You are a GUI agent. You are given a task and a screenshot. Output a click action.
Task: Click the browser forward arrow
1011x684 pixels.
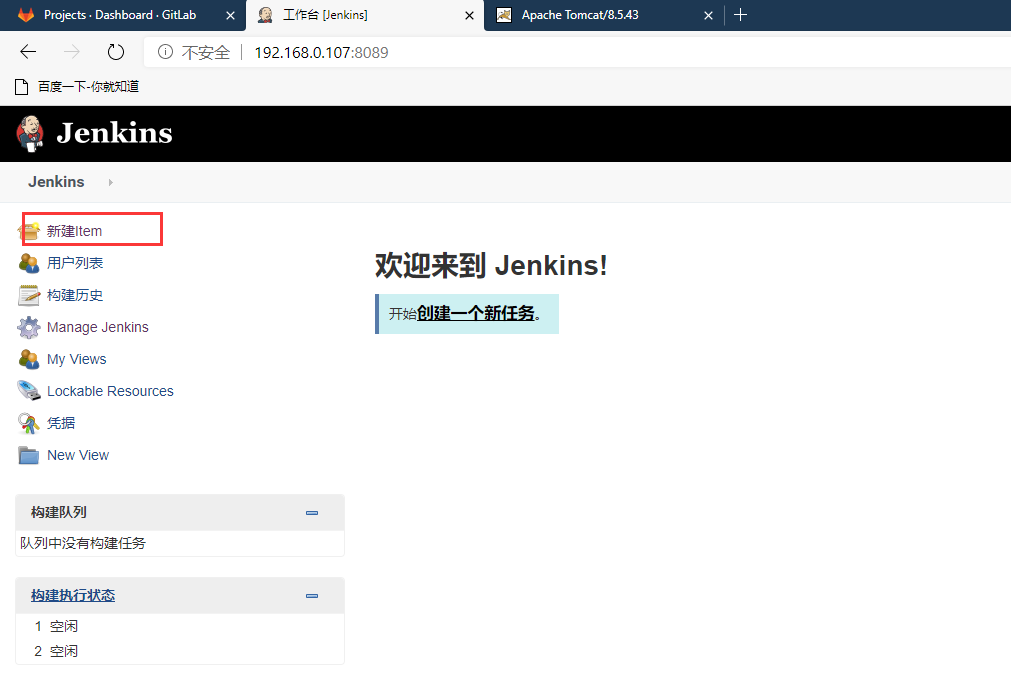72,52
